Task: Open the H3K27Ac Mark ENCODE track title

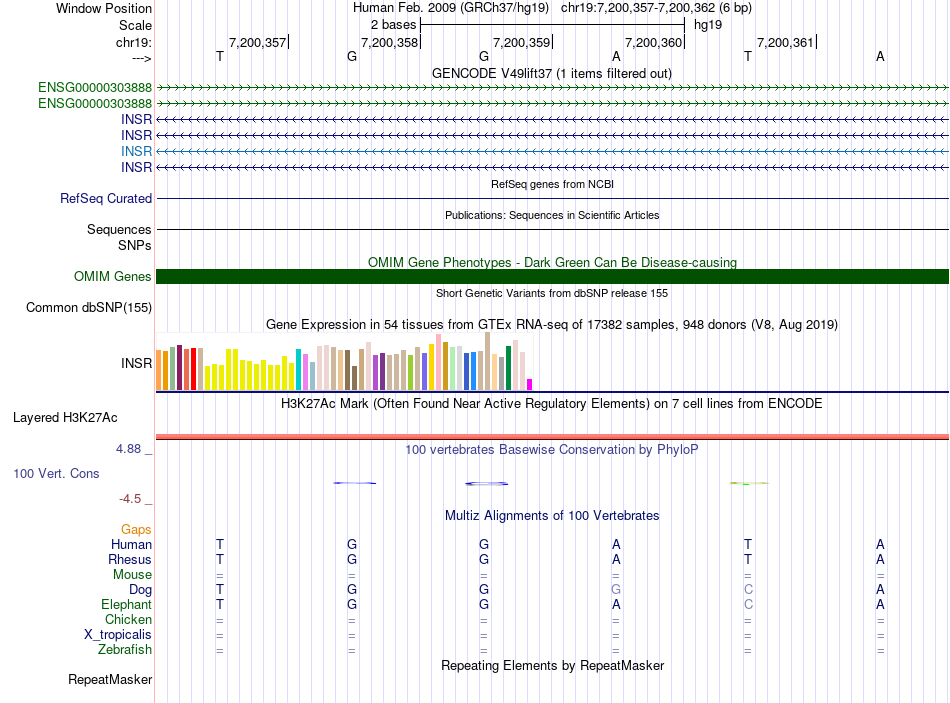Action: (552, 404)
